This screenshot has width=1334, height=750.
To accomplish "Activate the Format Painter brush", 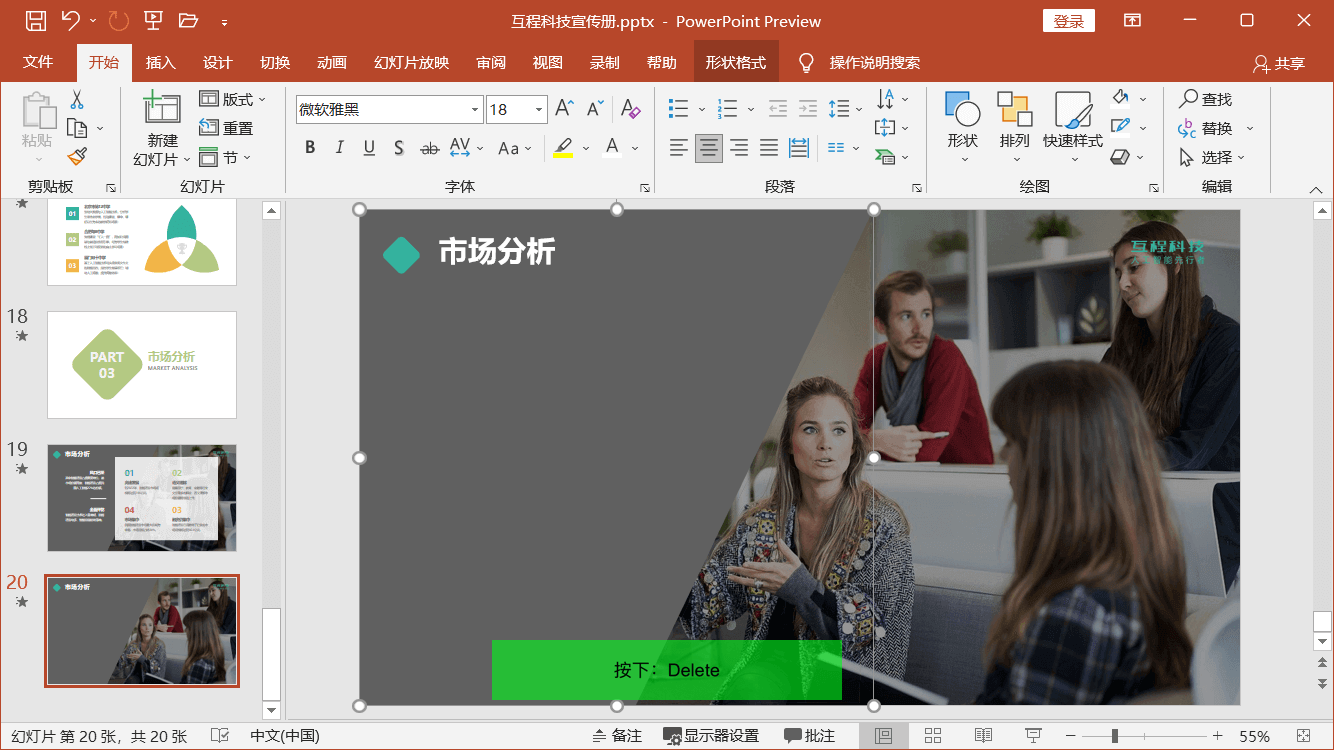I will [77, 156].
